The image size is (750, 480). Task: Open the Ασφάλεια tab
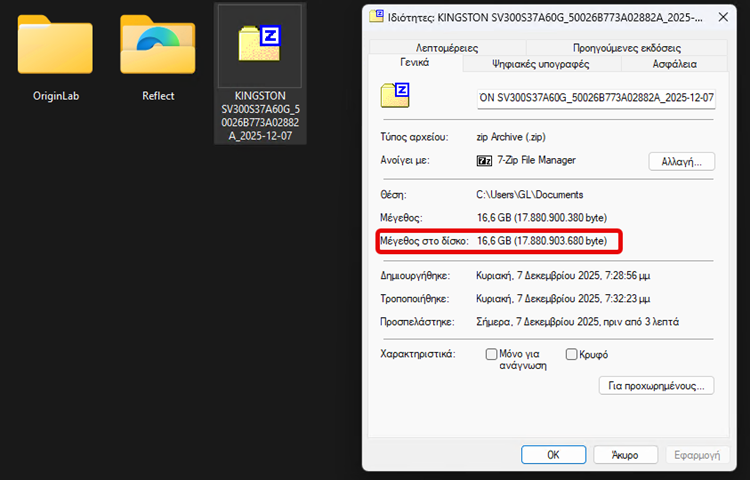click(673, 64)
